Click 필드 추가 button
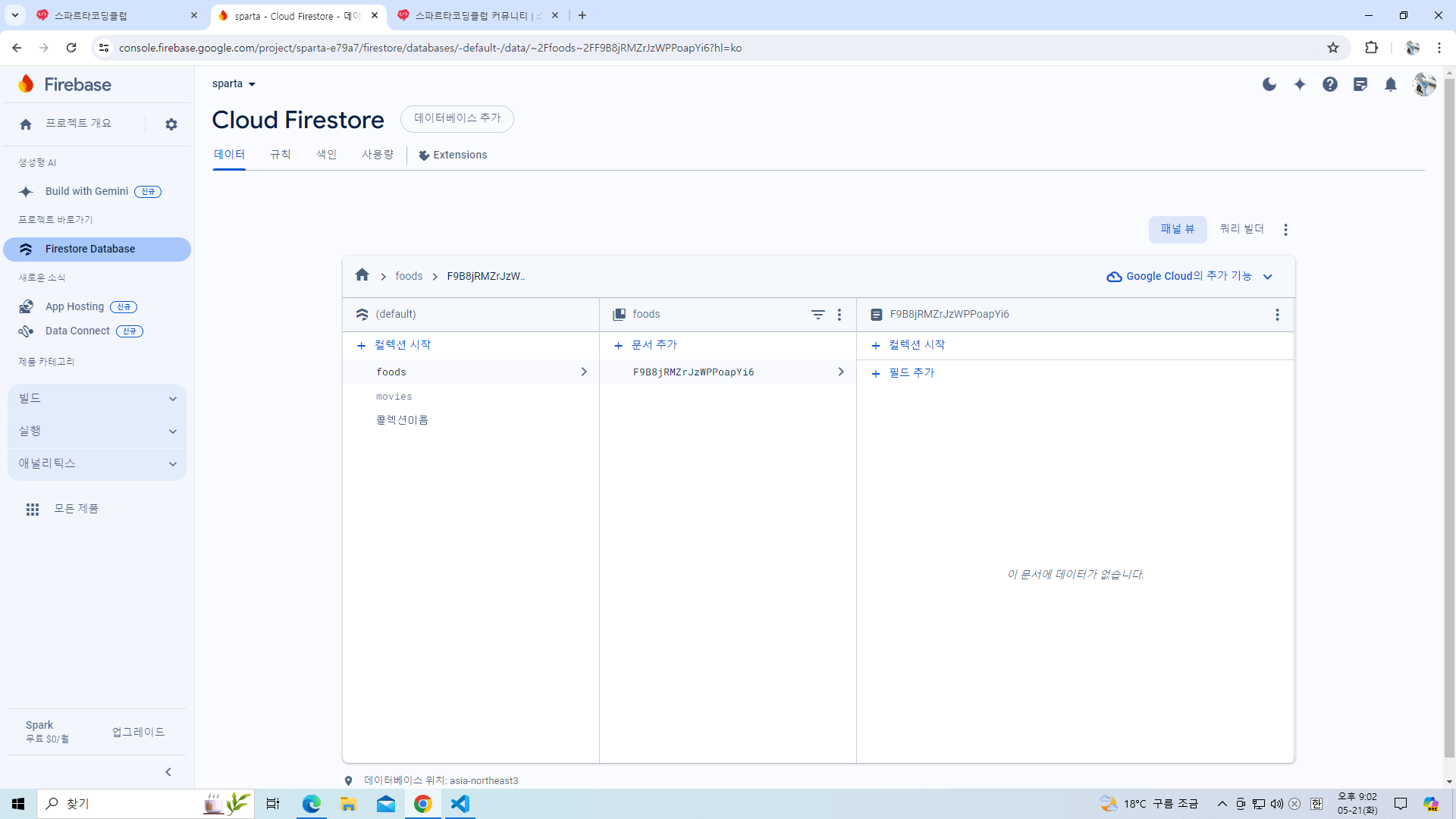The height and width of the screenshot is (819, 1456). [903, 373]
